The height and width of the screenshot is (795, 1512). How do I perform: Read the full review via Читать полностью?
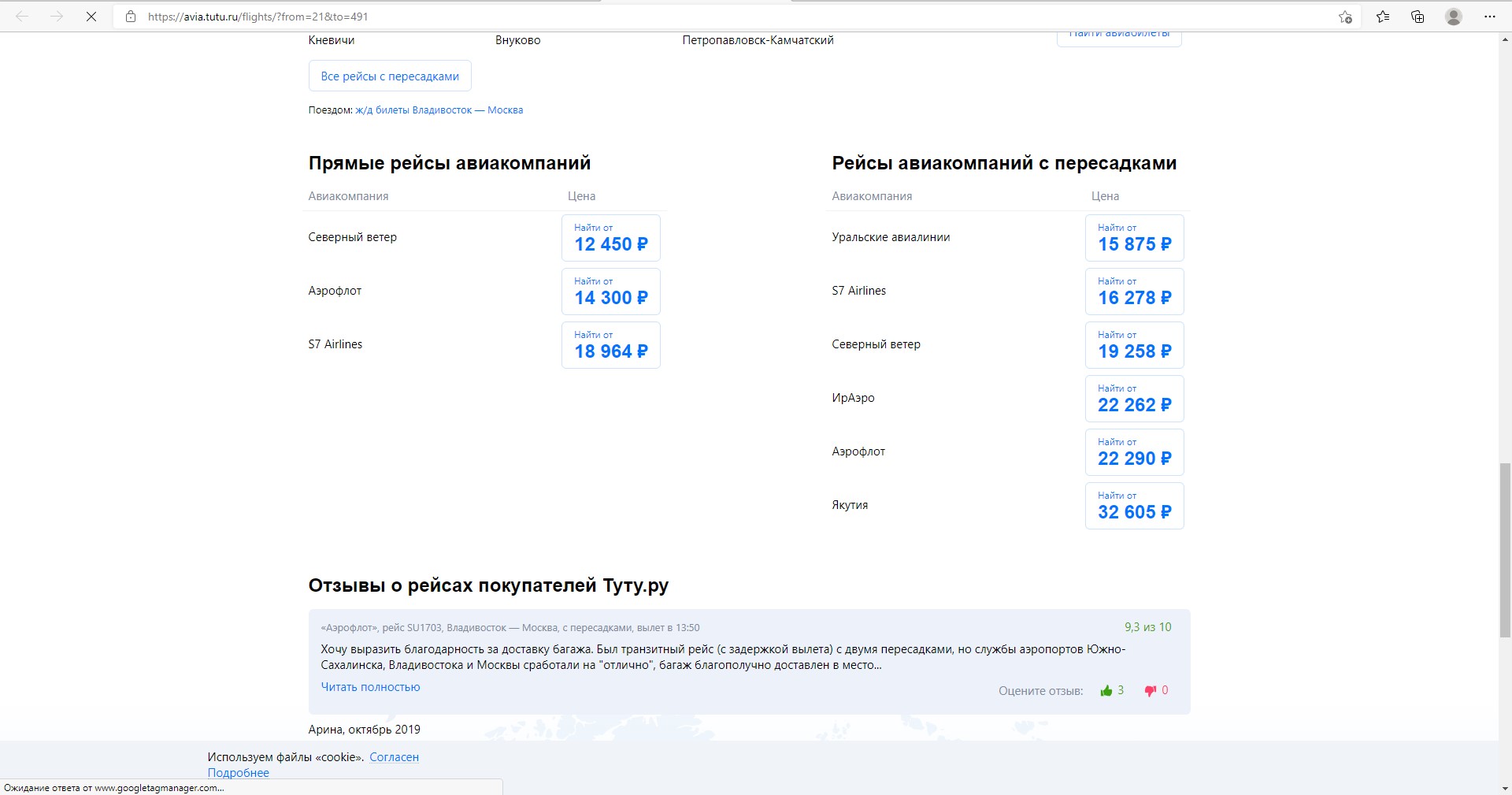pos(370,687)
